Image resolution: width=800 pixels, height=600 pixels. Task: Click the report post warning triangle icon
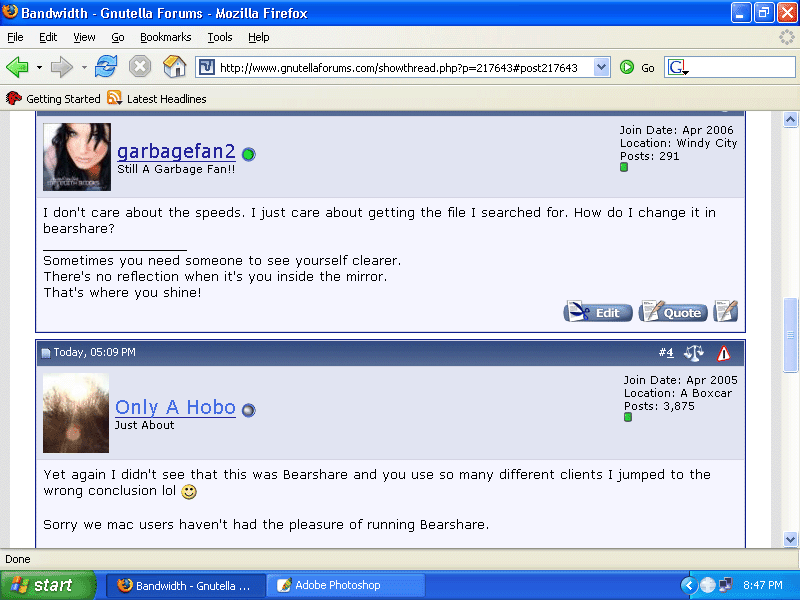[723, 353]
